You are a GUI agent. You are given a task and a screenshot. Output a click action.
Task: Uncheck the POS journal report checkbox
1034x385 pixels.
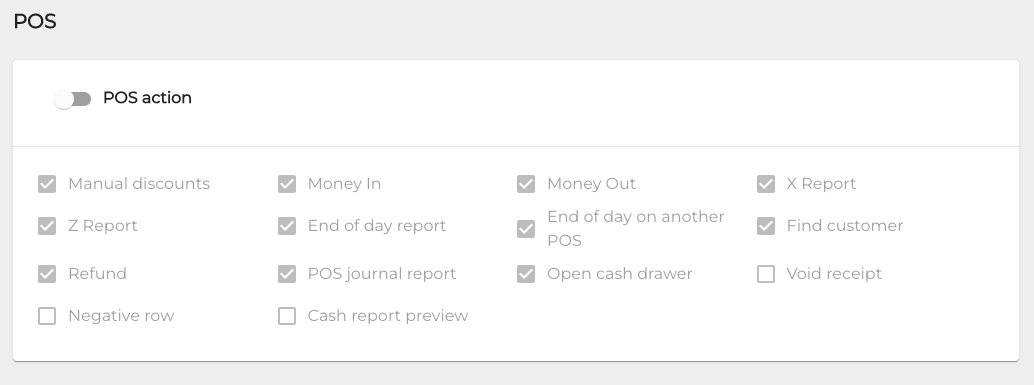coord(287,274)
